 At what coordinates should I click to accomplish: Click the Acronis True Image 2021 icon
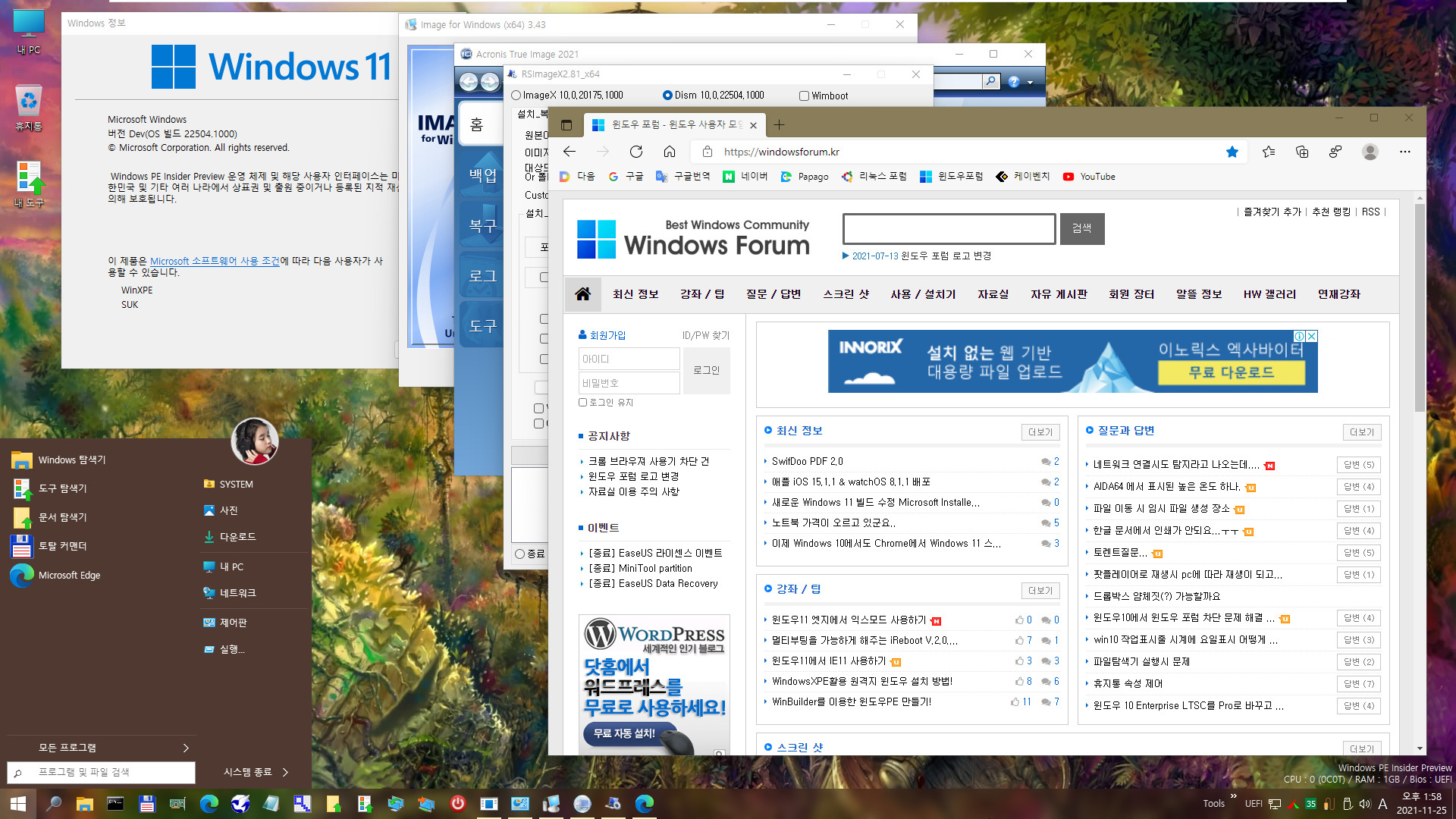coord(470,53)
